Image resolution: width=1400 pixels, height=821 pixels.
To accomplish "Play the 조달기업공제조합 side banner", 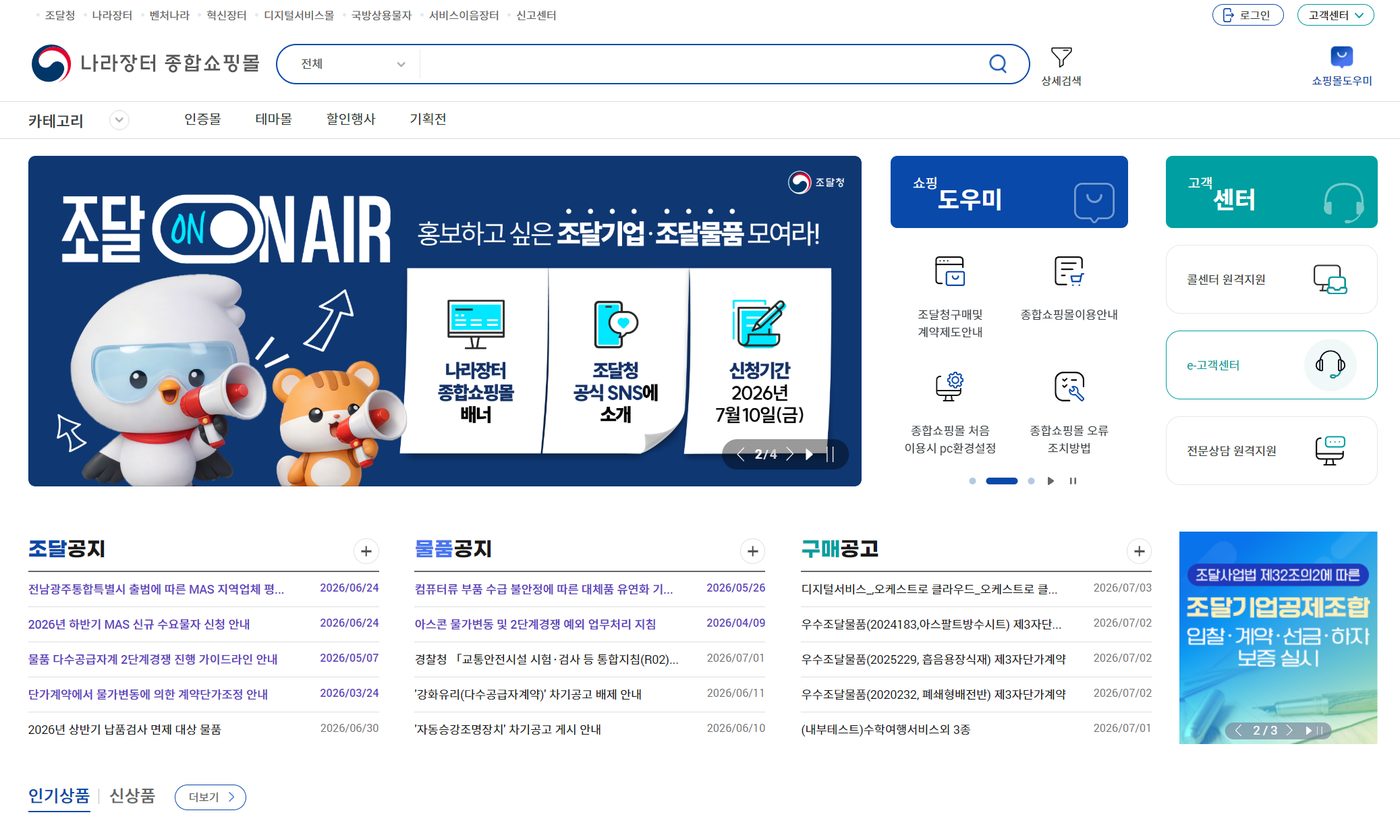I will pos(1308,731).
